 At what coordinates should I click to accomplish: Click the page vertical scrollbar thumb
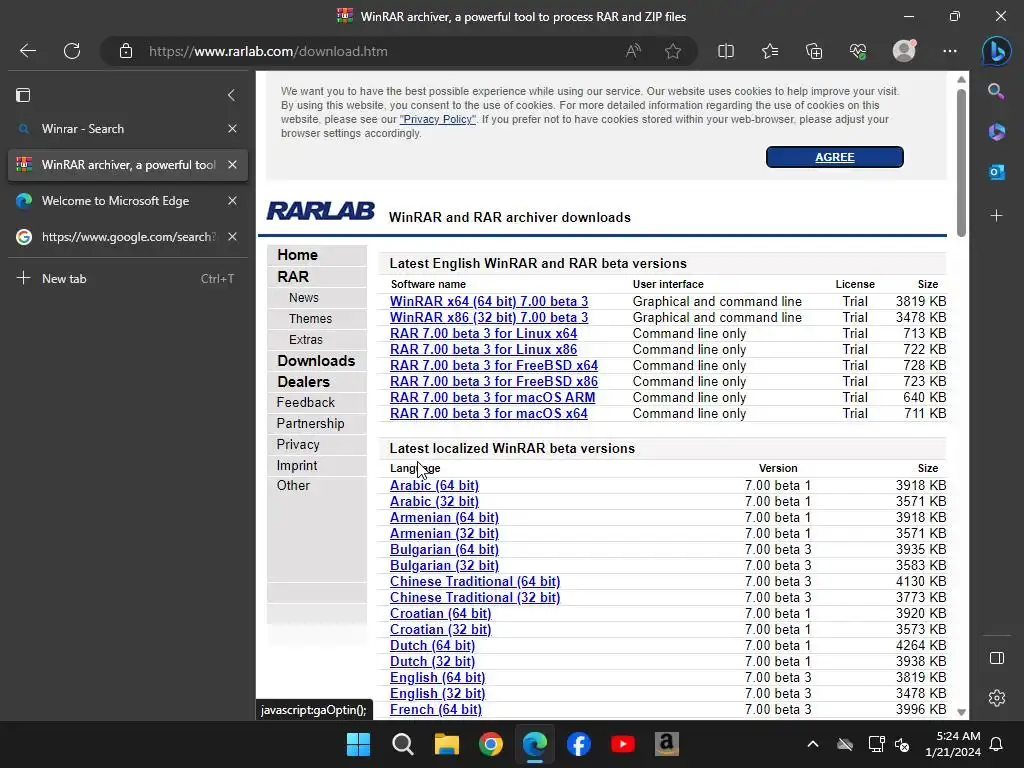(x=961, y=162)
